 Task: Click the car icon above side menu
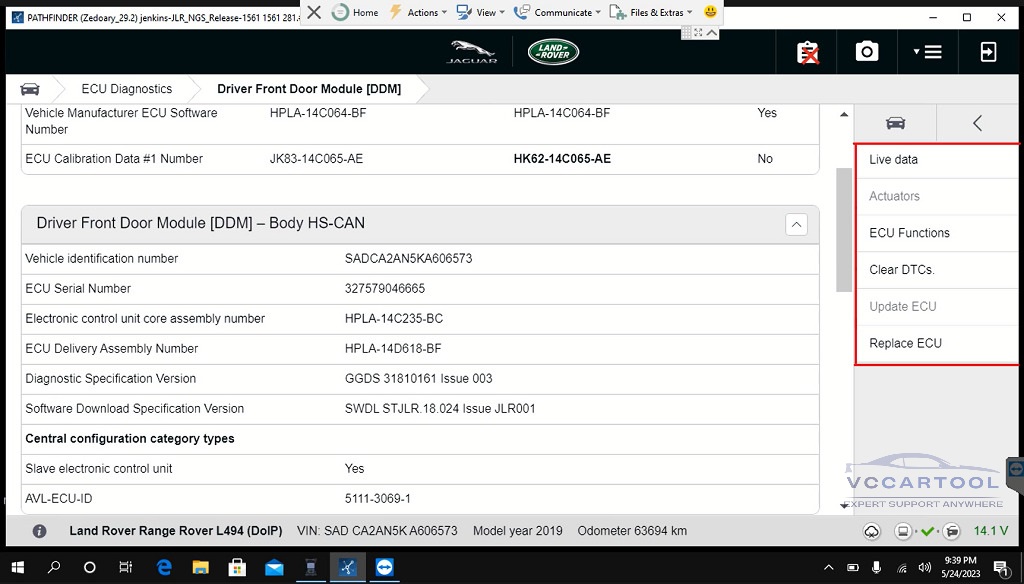pos(895,123)
